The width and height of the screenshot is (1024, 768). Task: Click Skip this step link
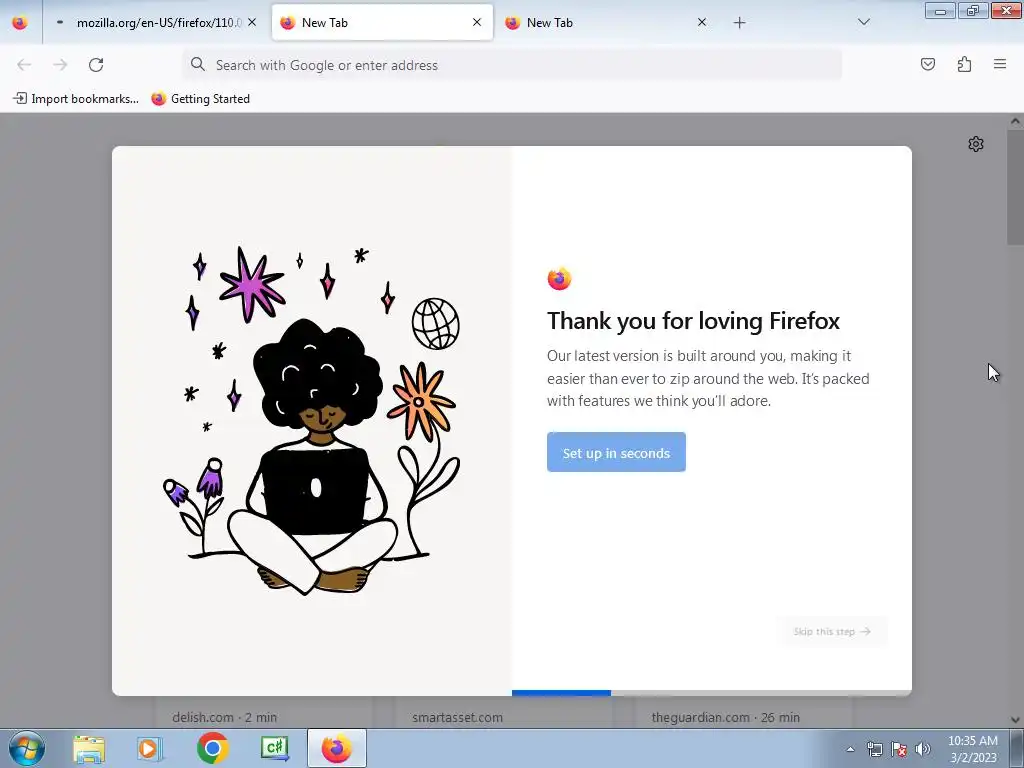(831, 632)
